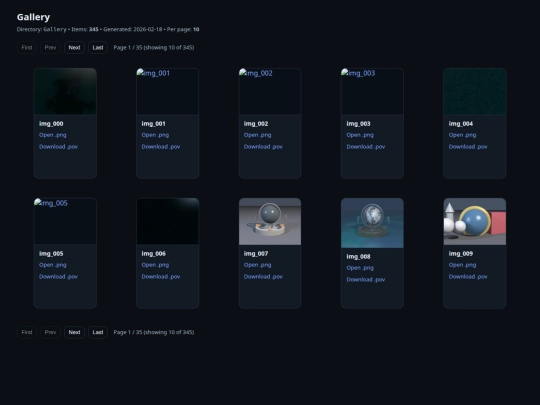Open .png for img_006
The width and height of the screenshot is (540, 405).
pos(155,265)
